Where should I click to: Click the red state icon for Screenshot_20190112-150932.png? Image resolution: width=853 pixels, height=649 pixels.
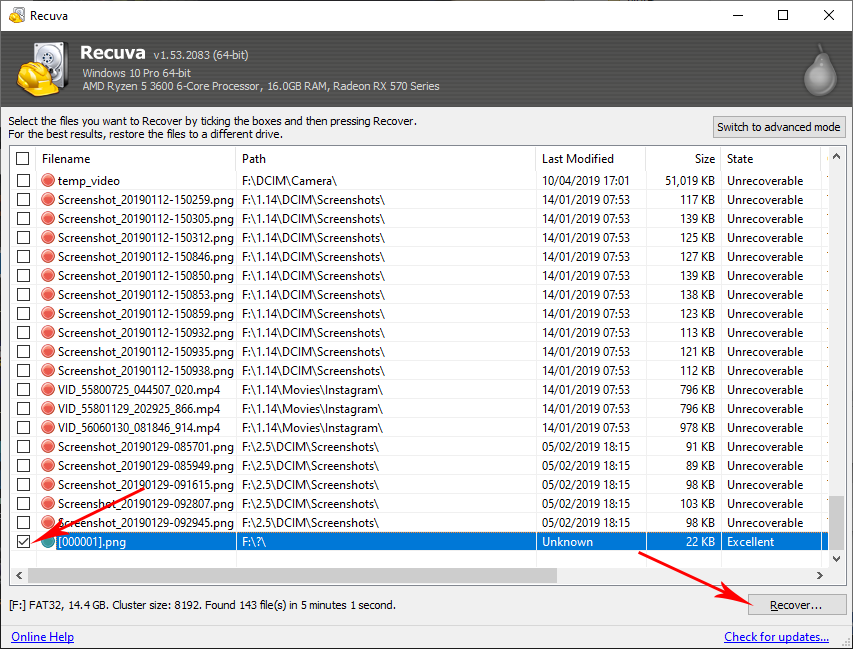48,332
